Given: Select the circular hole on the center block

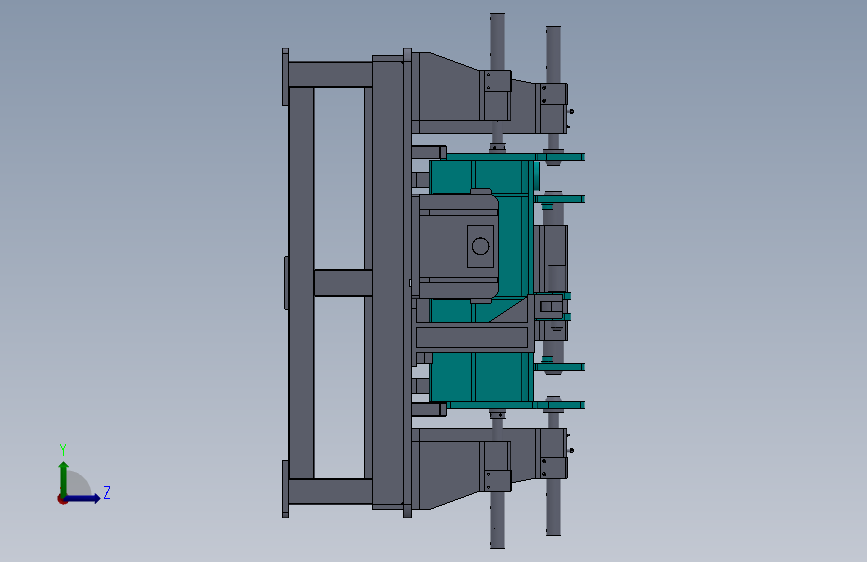Looking at the screenshot, I should [x=480, y=246].
